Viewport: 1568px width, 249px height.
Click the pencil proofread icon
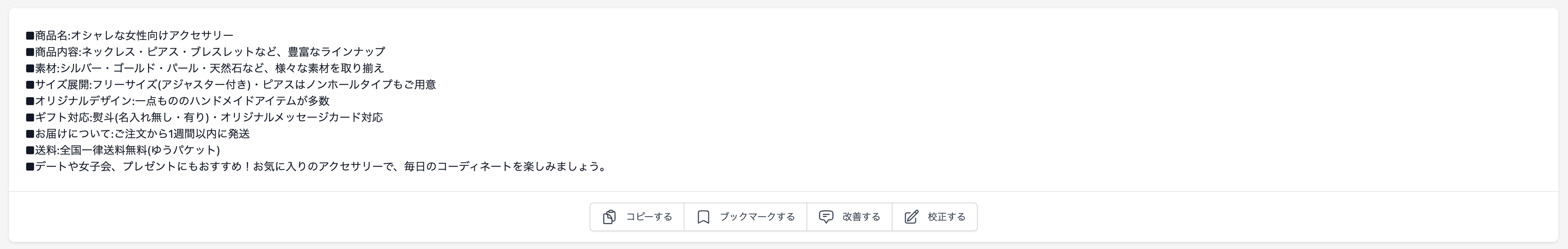pyautogui.click(x=911, y=217)
